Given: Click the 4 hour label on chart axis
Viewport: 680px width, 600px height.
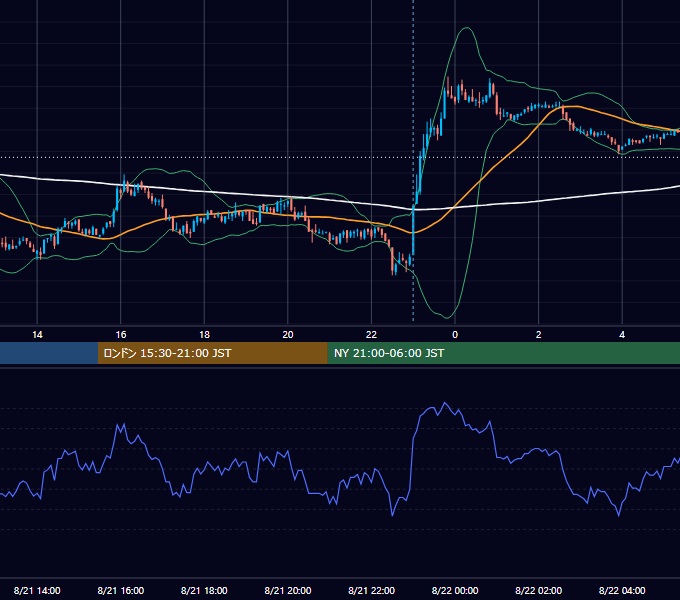Looking at the screenshot, I should pos(622,335).
